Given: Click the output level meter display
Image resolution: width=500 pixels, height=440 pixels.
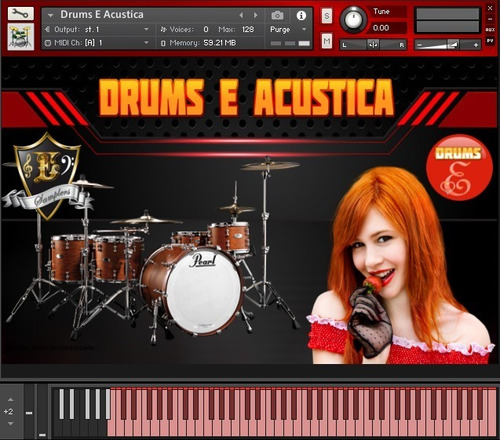Looking at the screenshot, I should [448, 20].
